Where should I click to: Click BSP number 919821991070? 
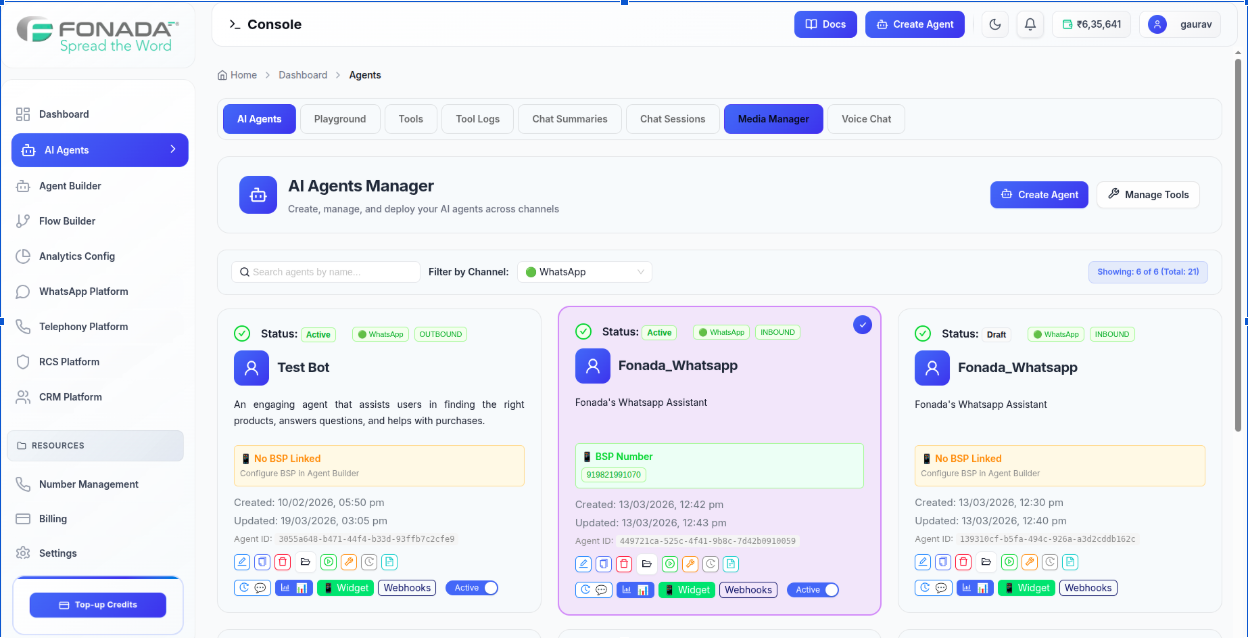pos(613,475)
